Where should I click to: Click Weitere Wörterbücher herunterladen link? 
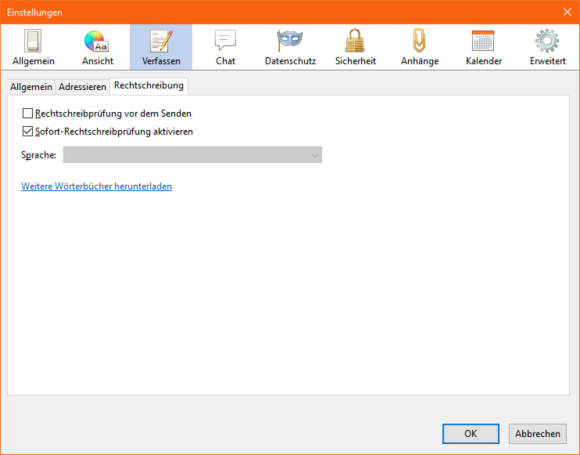pyautogui.click(x=97, y=186)
